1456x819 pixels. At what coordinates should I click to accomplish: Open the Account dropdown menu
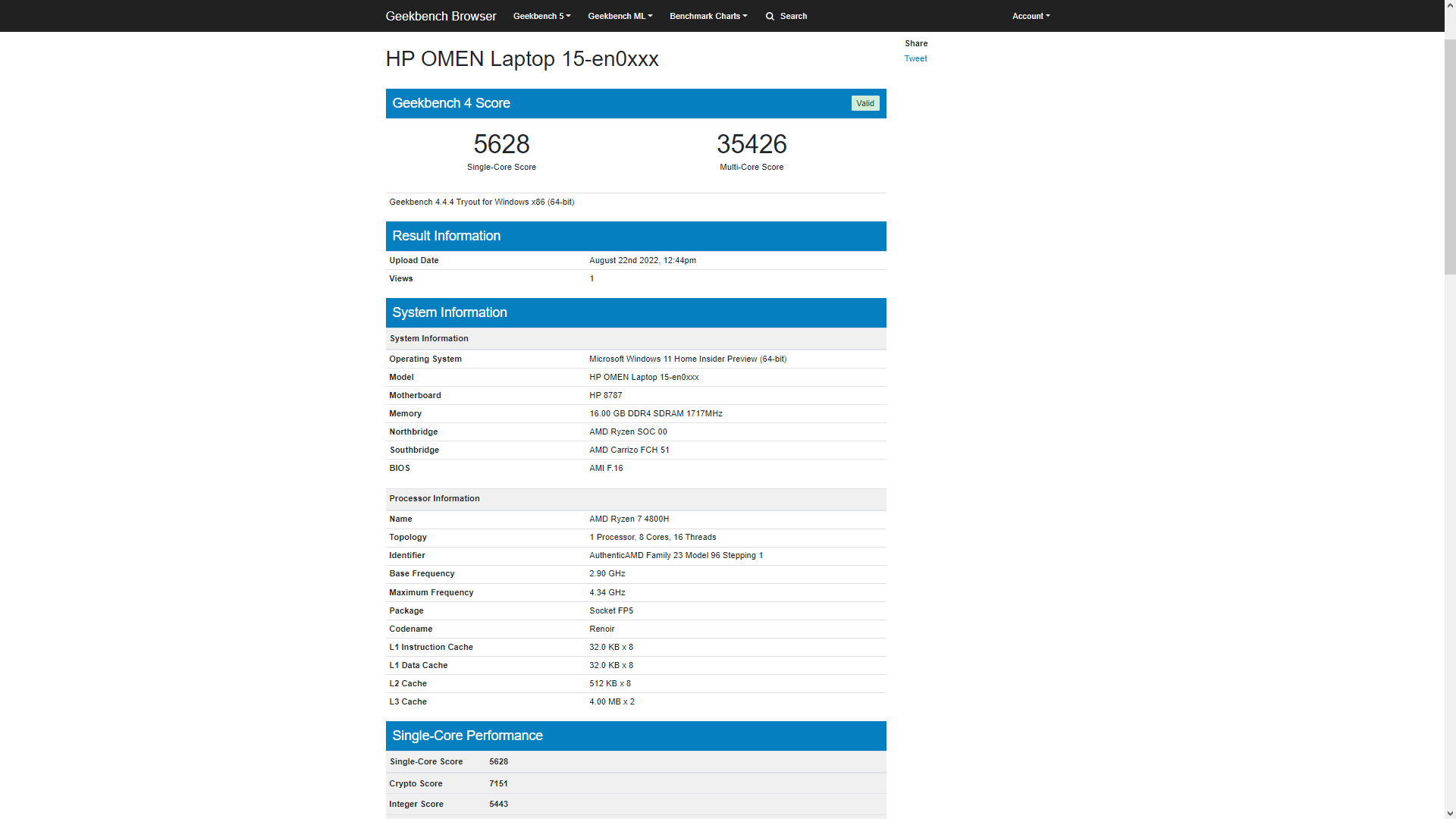pos(1031,16)
